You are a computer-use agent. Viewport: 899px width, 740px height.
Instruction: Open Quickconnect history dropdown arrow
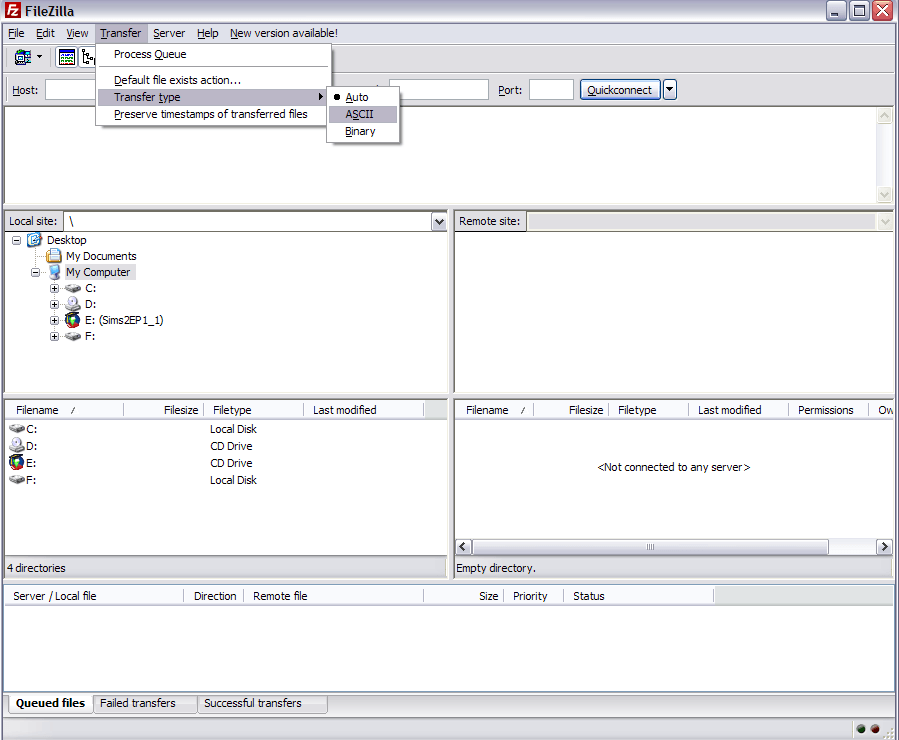(x=670, y=89)
